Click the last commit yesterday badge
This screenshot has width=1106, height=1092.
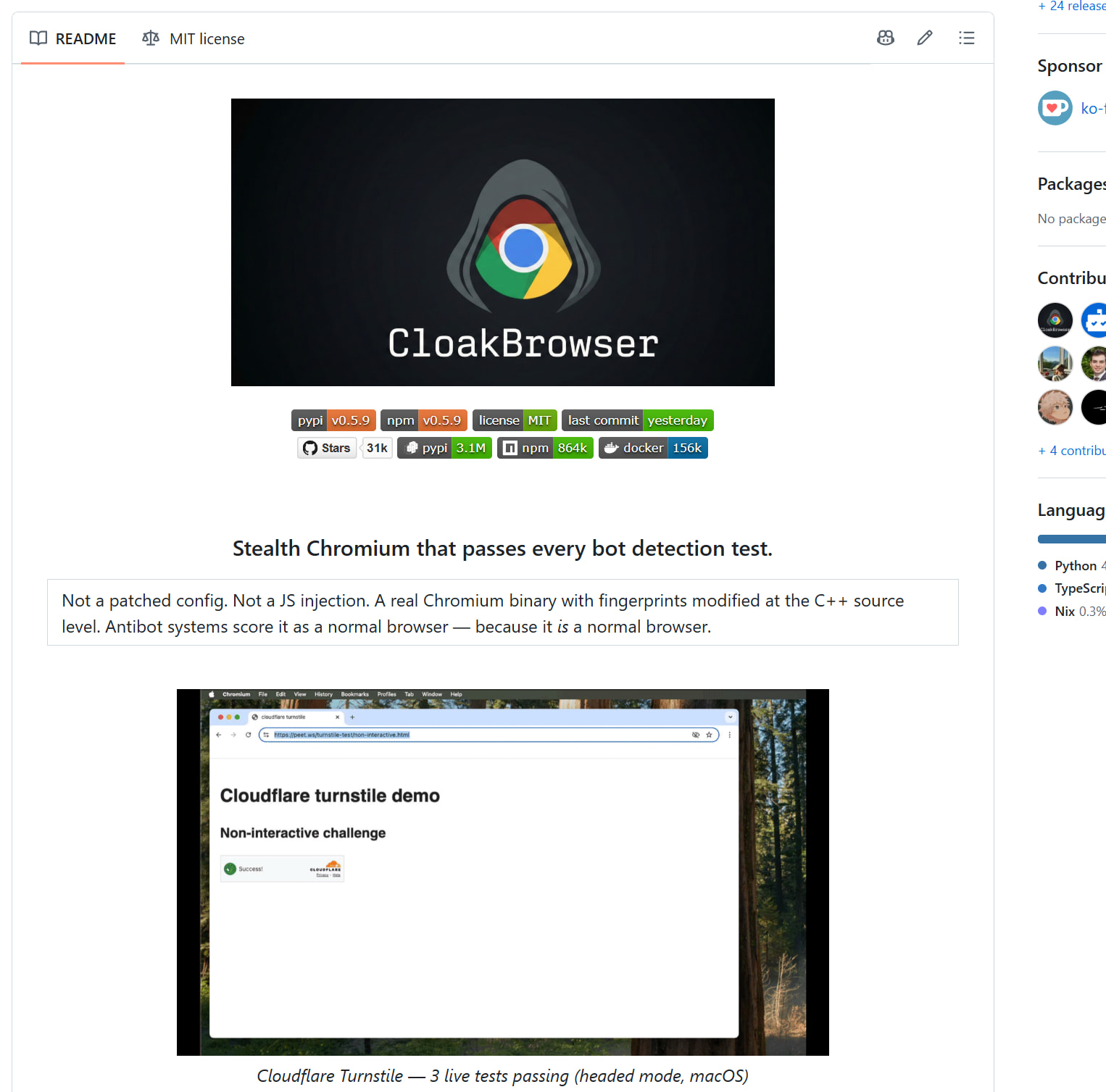[x=638, y=420]
